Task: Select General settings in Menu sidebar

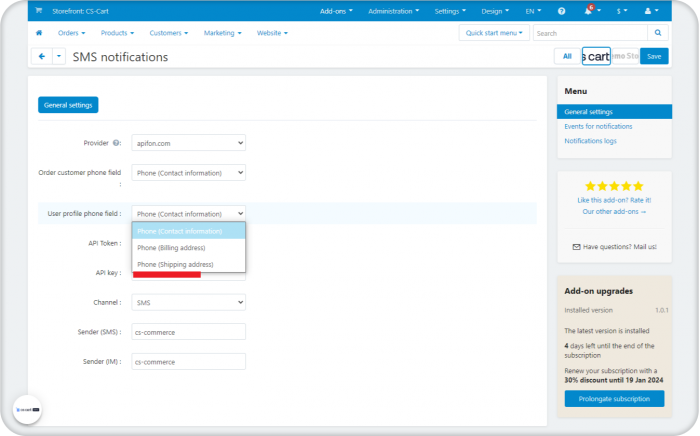Action: pos(614,112)
